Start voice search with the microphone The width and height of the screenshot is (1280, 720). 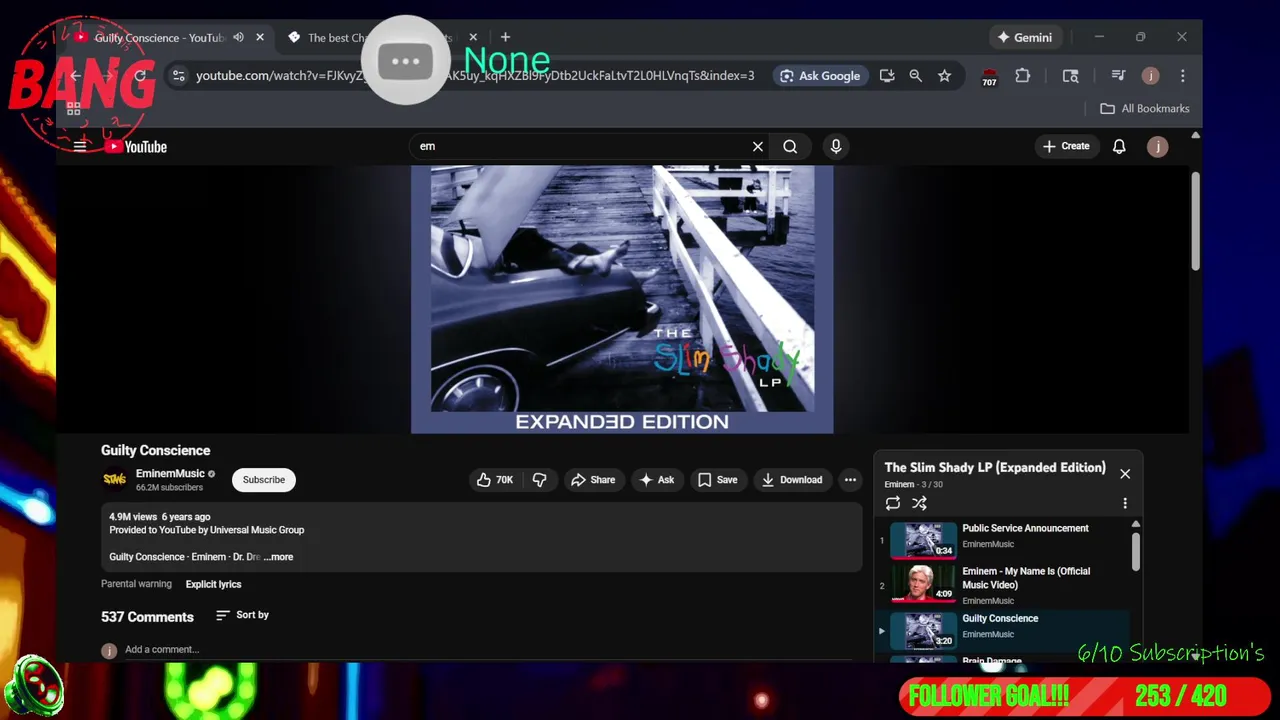tap(836, 147)
